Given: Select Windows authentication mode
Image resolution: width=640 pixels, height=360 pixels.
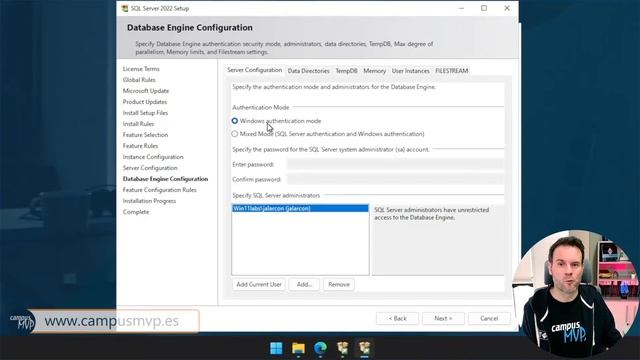Looking at the screenshot, I should pyautogui.click(x=235, y=121).
